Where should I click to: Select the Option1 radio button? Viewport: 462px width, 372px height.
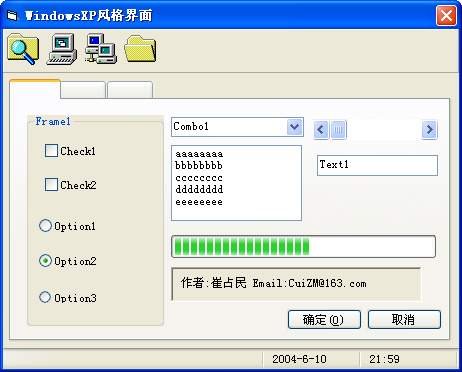pos(45,226)
